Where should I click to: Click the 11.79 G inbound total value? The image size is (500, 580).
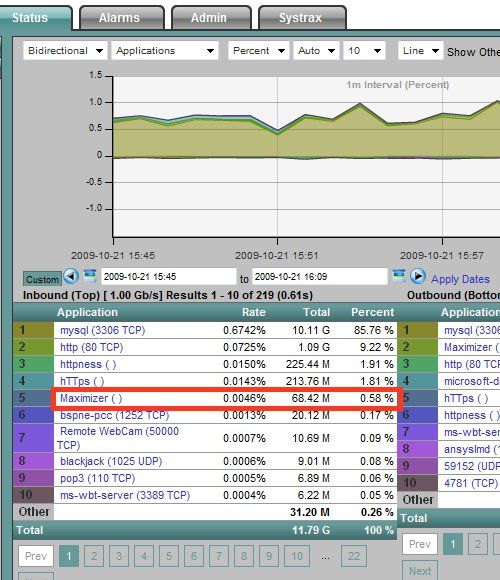(x=311, y=530)
